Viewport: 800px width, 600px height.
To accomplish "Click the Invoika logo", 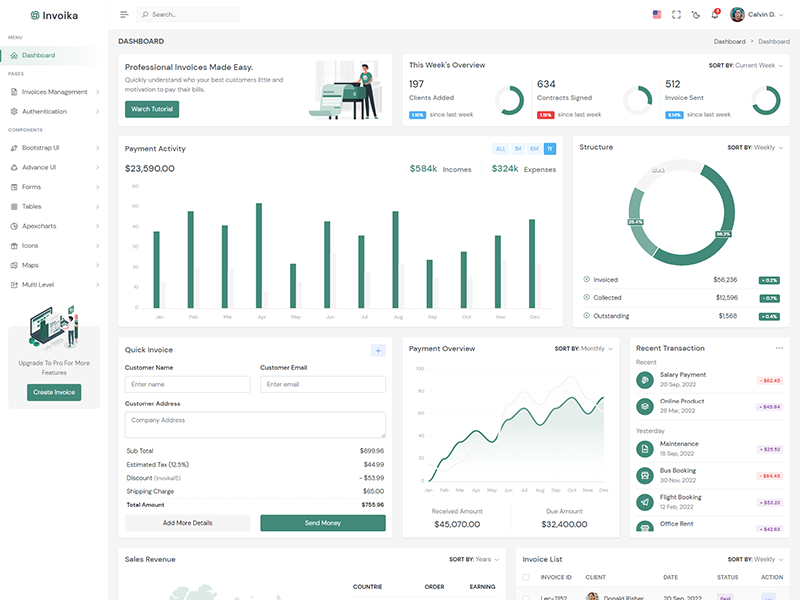I will [x=54, y=15].
